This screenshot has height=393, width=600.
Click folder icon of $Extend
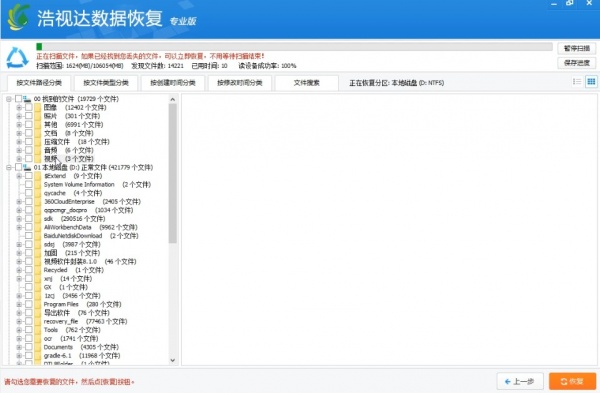click(38, 176)
